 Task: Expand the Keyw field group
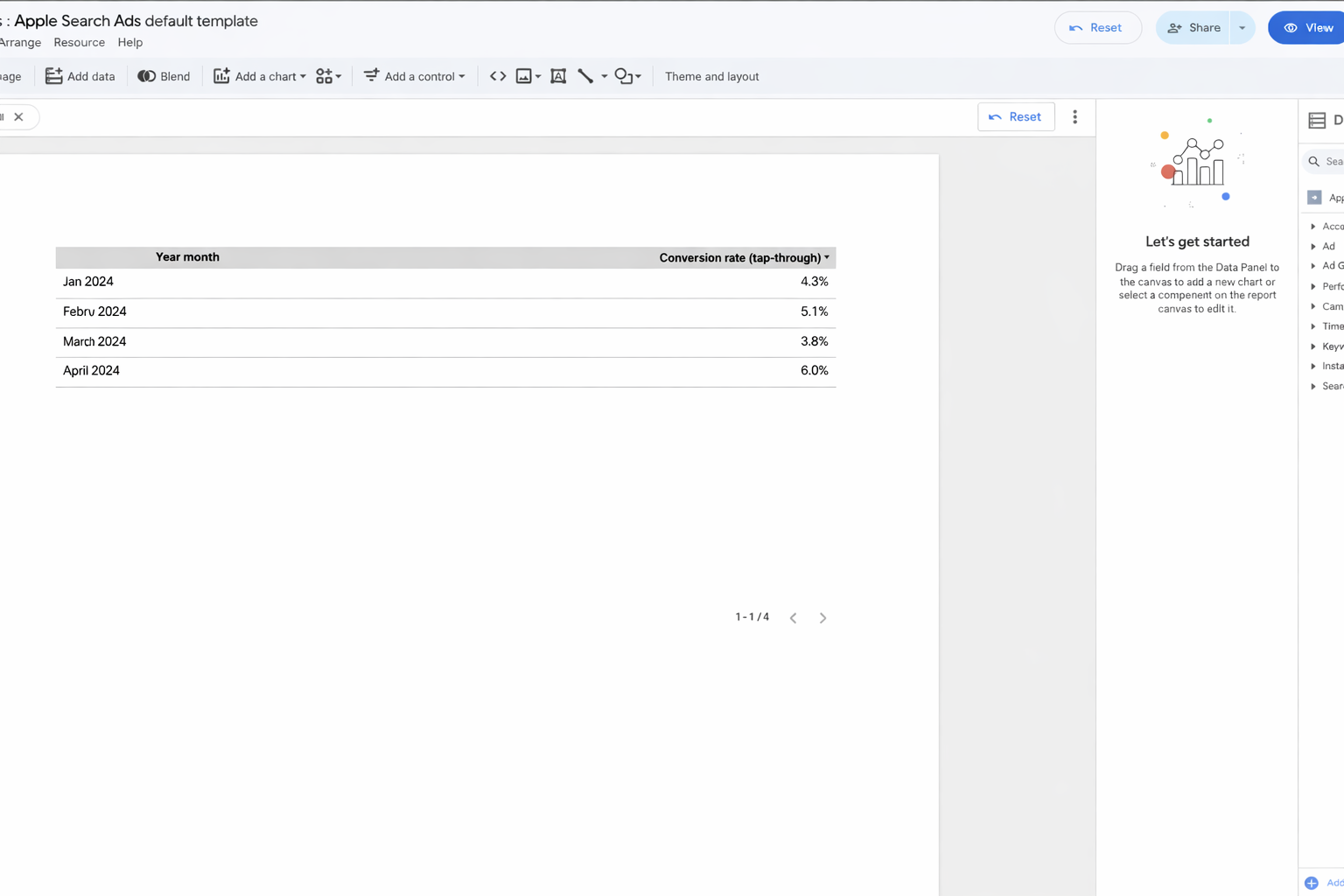pos(1313,346)
